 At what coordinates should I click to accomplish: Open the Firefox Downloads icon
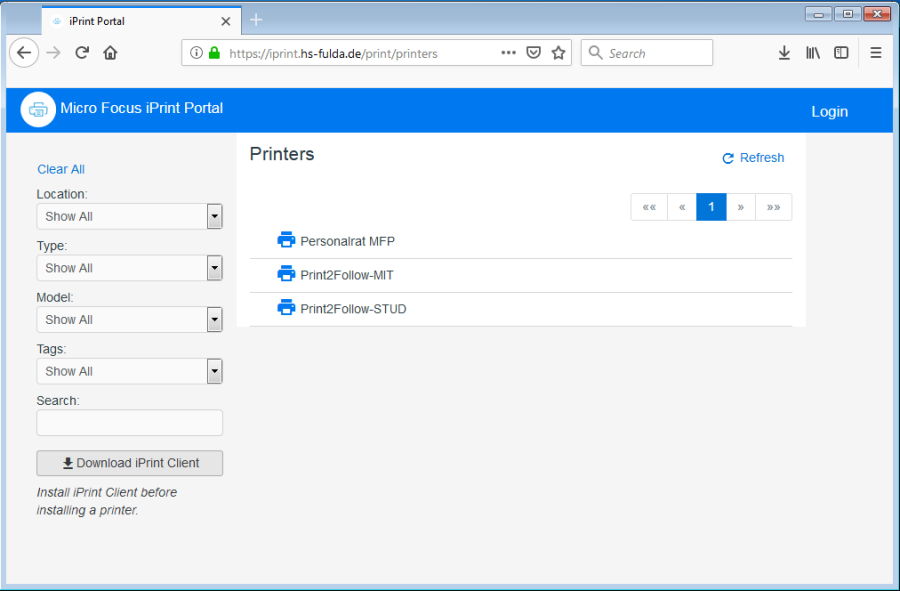(784, 52)
